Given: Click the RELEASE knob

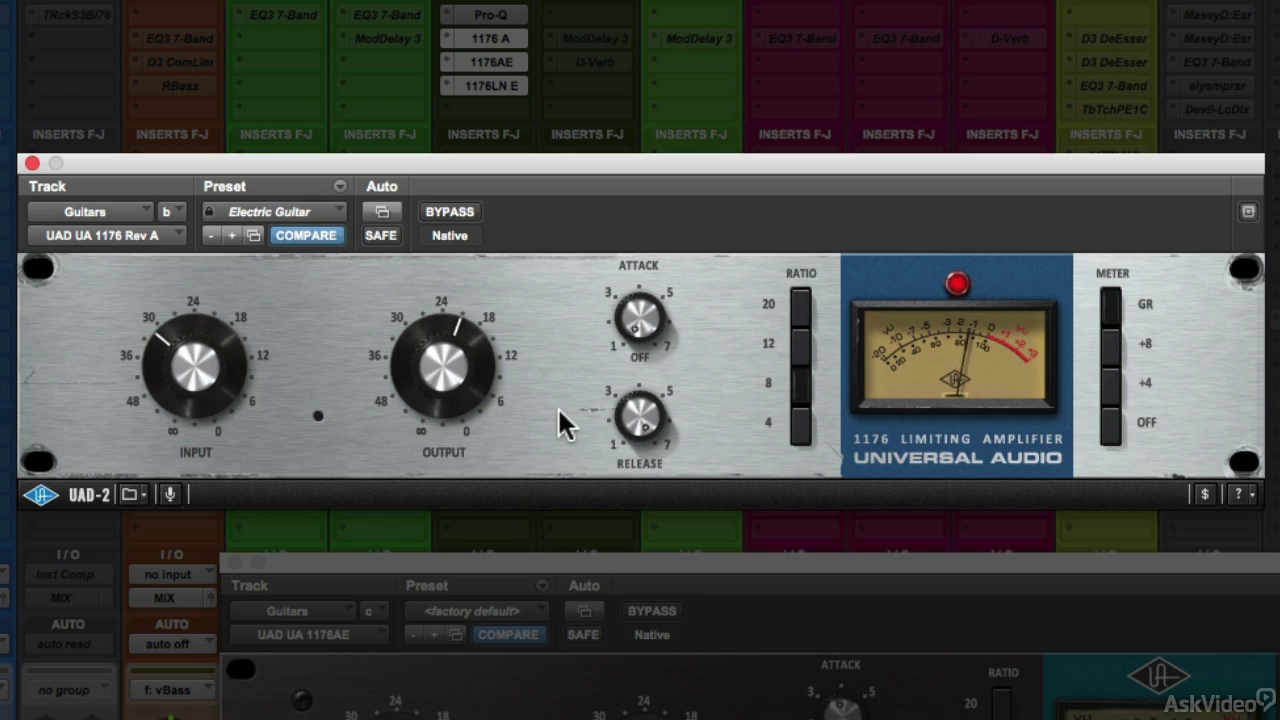Looking at the screenshot, I should 640,416.
